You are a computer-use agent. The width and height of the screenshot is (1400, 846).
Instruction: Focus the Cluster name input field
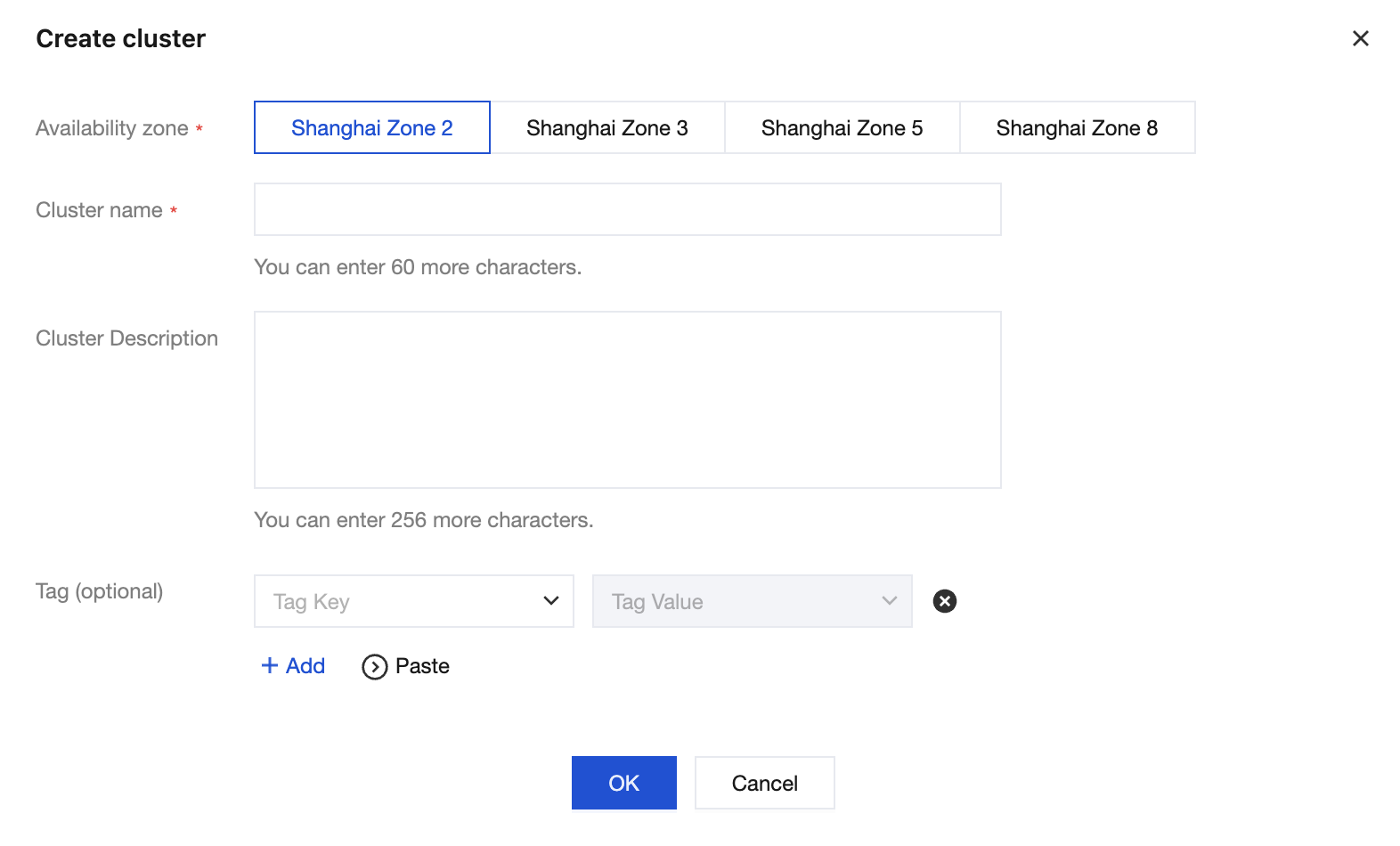coord(627,209)
